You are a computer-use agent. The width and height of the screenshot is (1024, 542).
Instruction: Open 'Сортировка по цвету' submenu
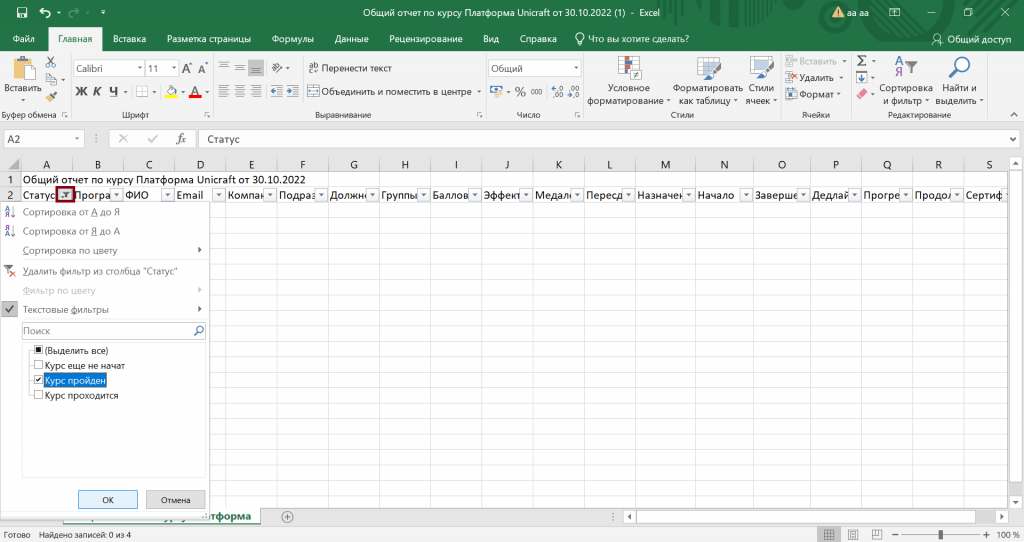click(x=104, y=250)
